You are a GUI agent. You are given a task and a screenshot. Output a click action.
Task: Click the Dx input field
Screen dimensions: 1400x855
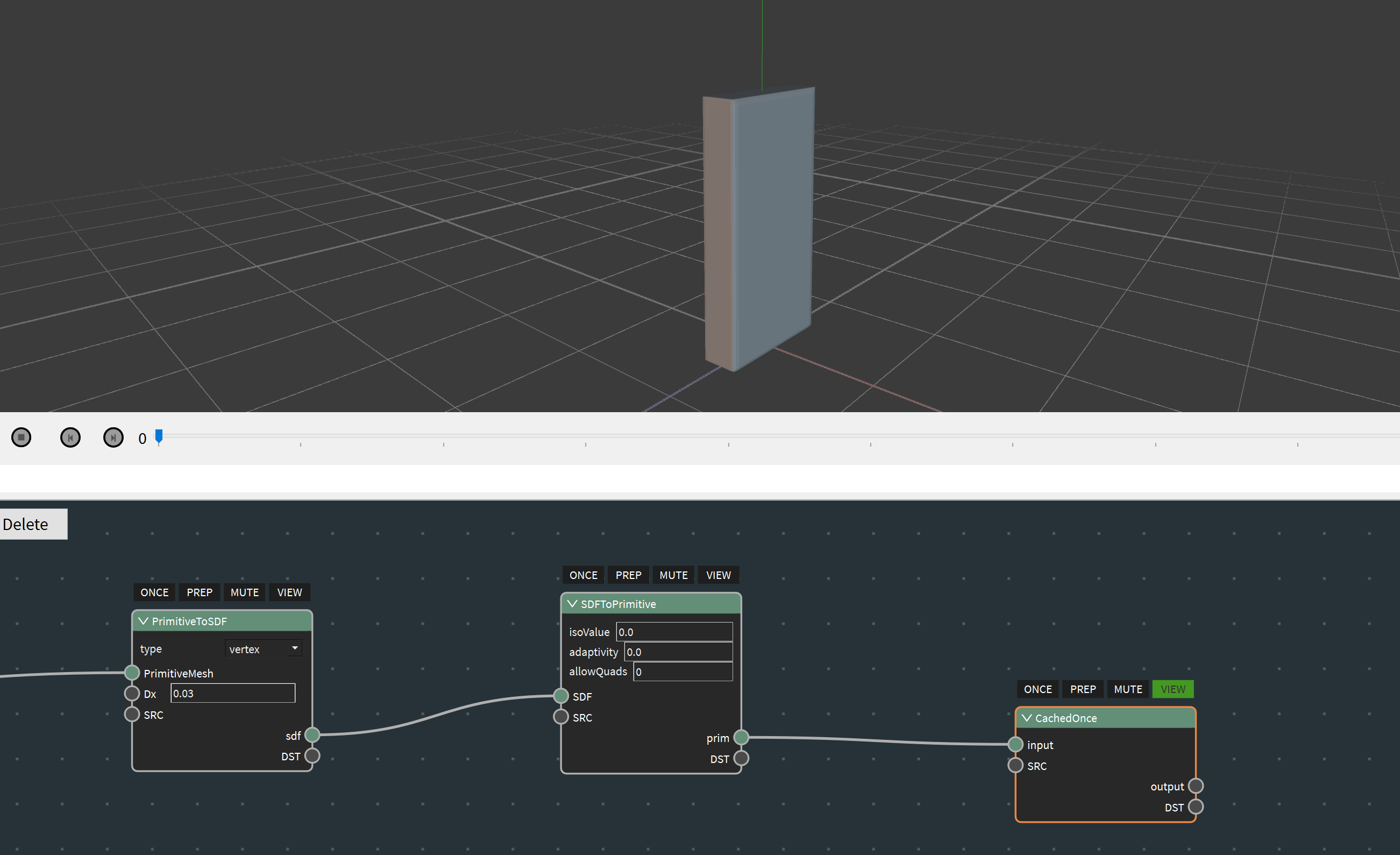pos(233,693)
